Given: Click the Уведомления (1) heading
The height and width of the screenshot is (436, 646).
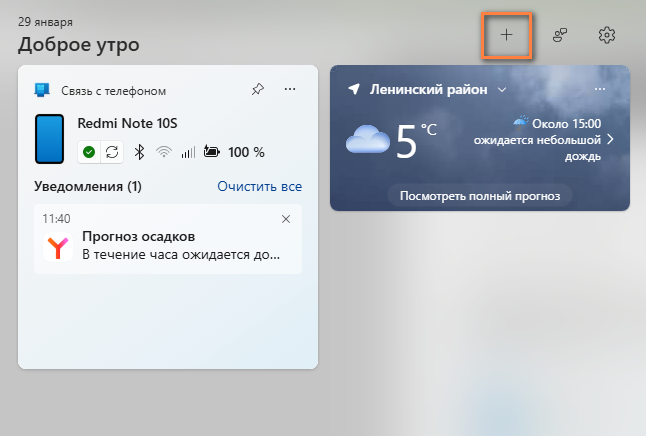Looking at the screenshot, I should click(x=88, y=186).
